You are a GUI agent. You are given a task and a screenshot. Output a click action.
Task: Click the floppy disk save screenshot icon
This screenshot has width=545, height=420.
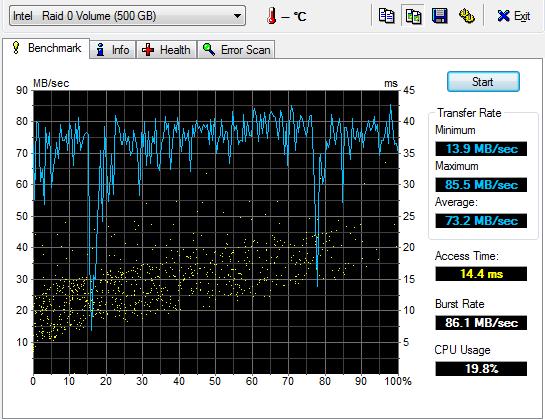click(440, 16)
